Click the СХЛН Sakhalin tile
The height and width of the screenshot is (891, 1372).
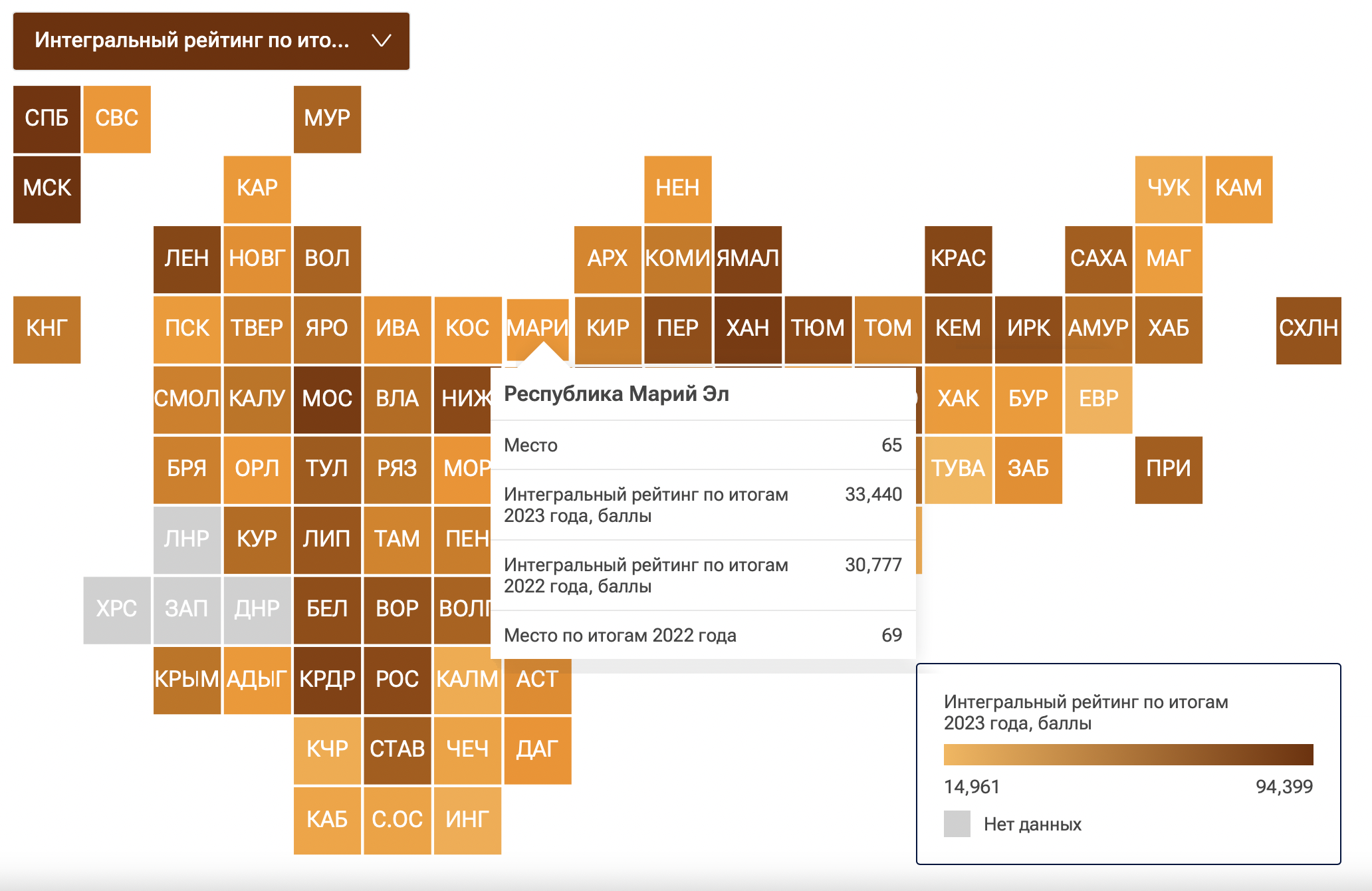point(1308,329)
